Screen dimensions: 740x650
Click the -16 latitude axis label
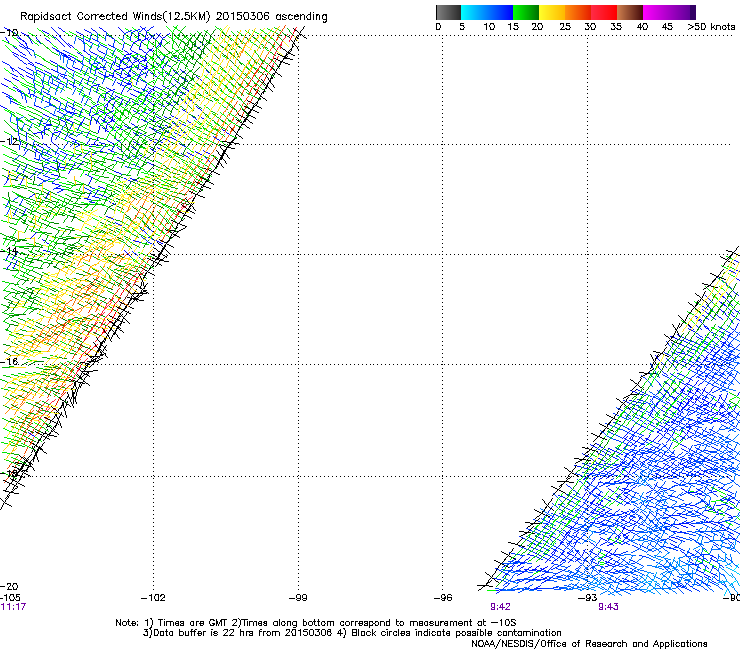(10, 362)
